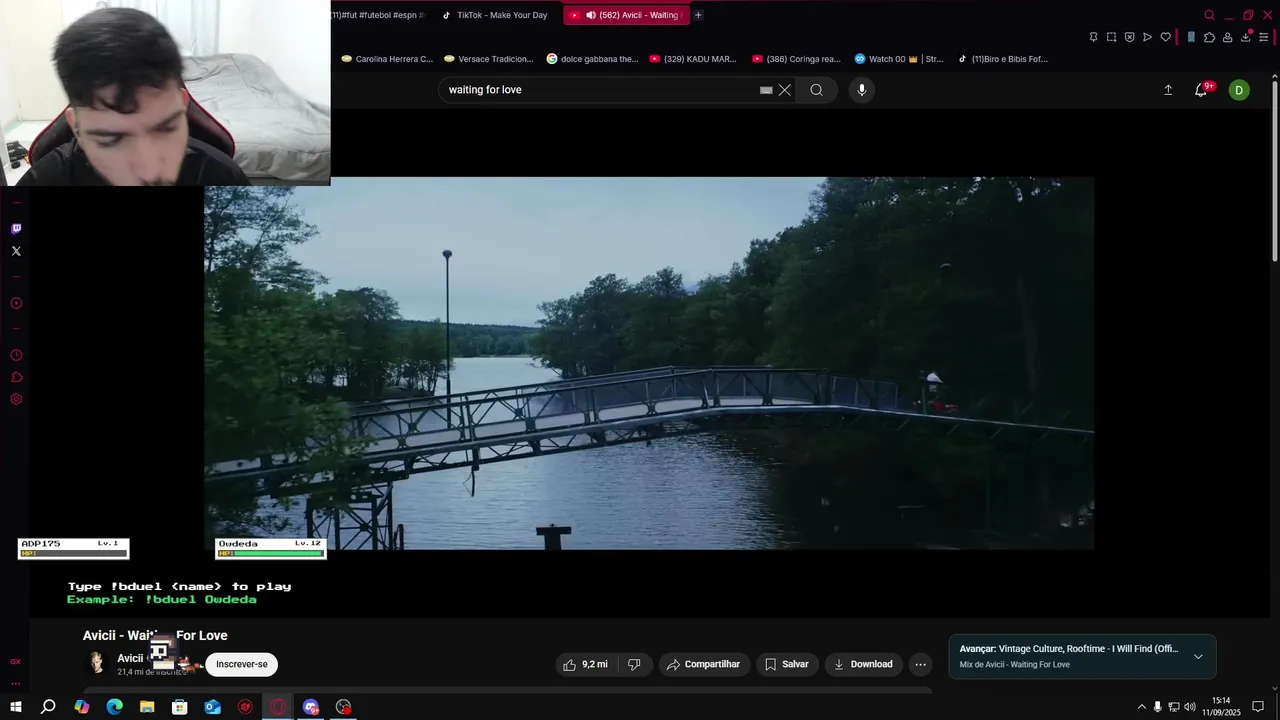The image size is (1280, 720).
Task: Open the sidebar player icon
Action: (x=16, y=303)
